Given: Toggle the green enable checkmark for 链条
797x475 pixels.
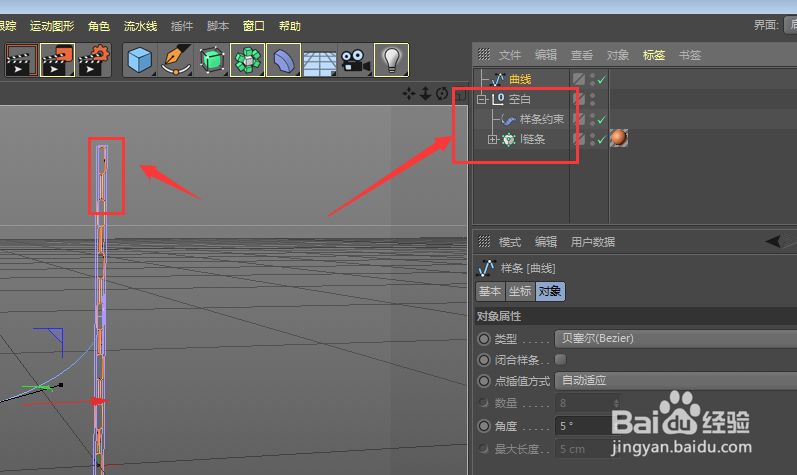Looking at the screenshot, I should [602, 140].
